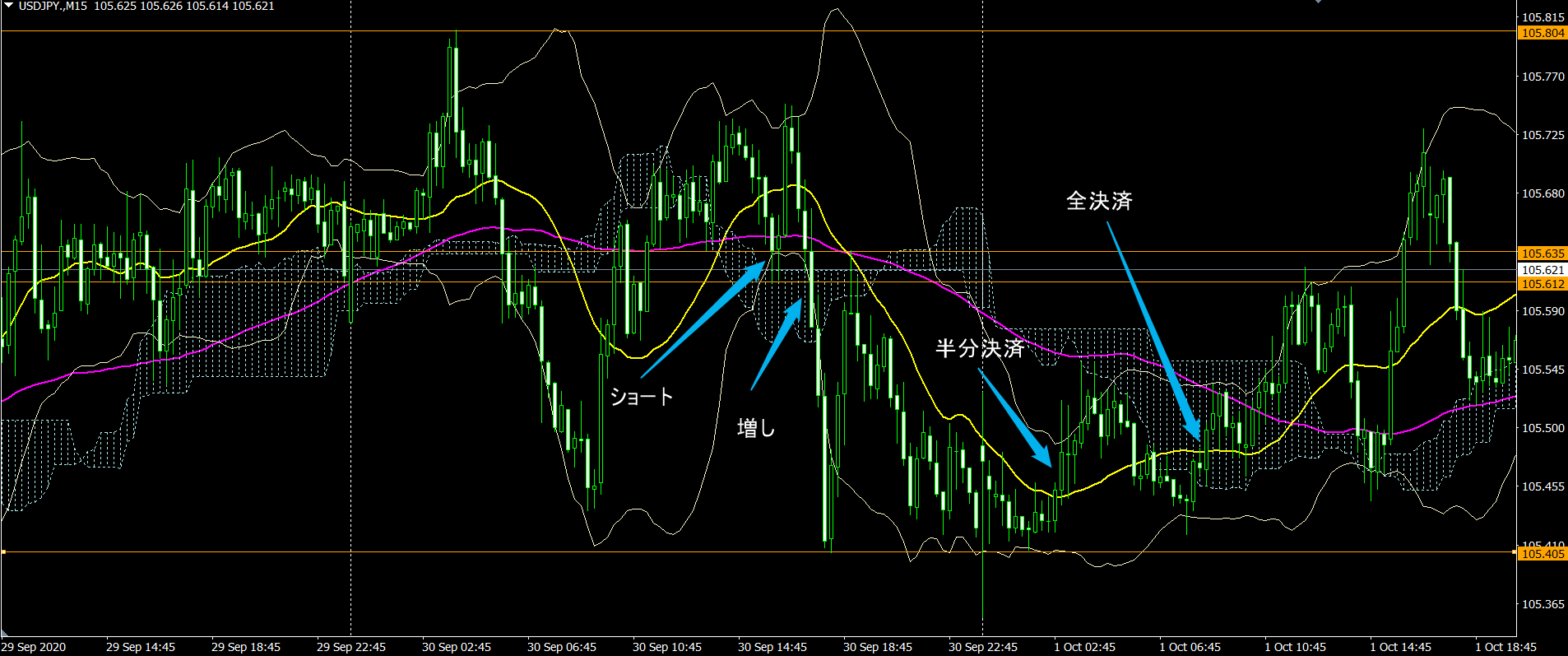1568x656 pixels.
Task: Click the 29 Sep 2020 time label
Action: 35,647
